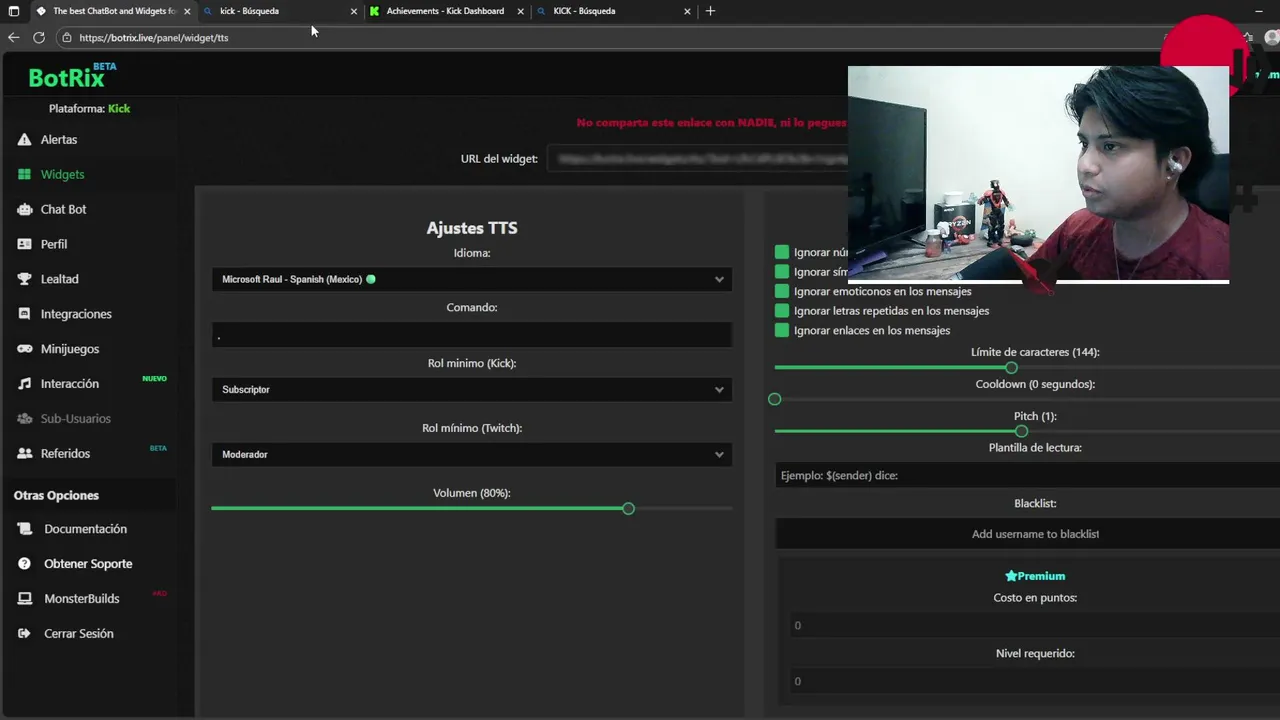The height and width of the screenshot is (720, 1280).
Task: Click the Widgets grid icon in sidebar
Action: coord(25,174)
